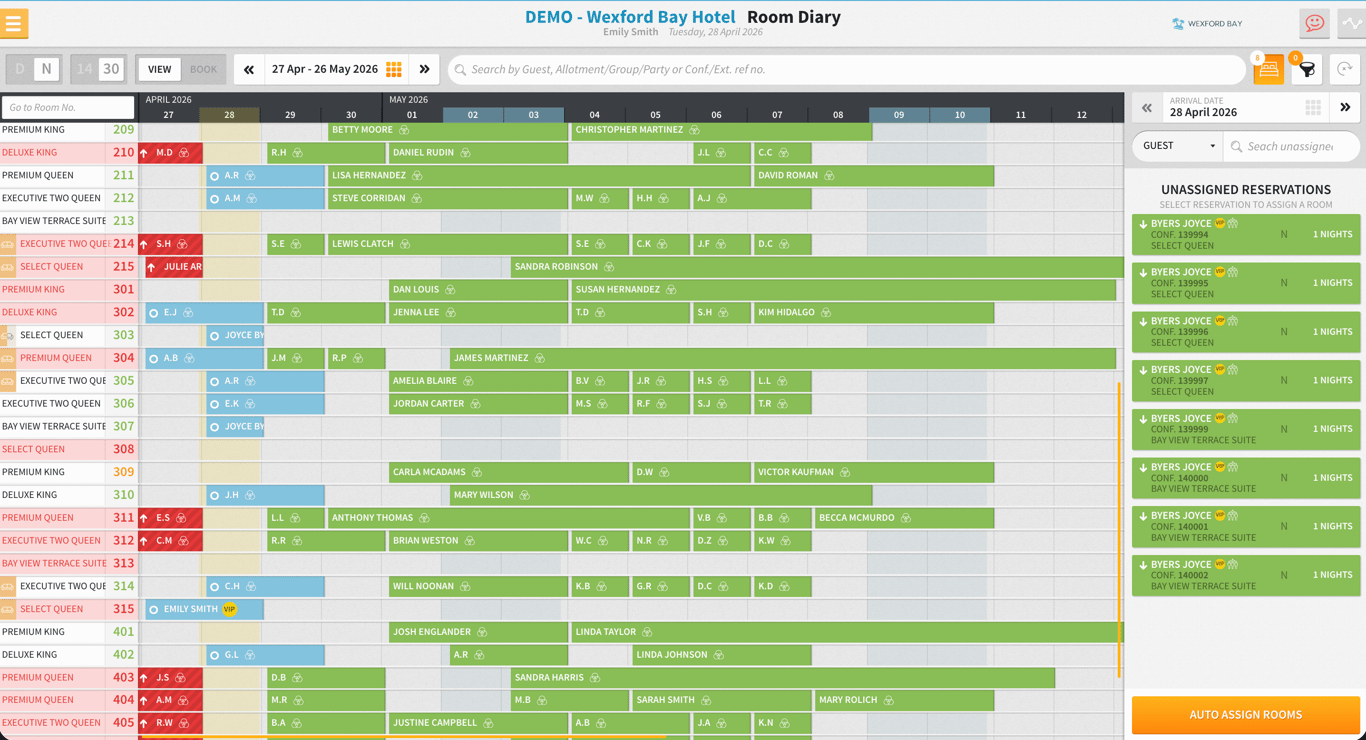The image size is (1366, 740).
Task: Open Justine Campbell booking in room 405
Action: coord(478,723)
